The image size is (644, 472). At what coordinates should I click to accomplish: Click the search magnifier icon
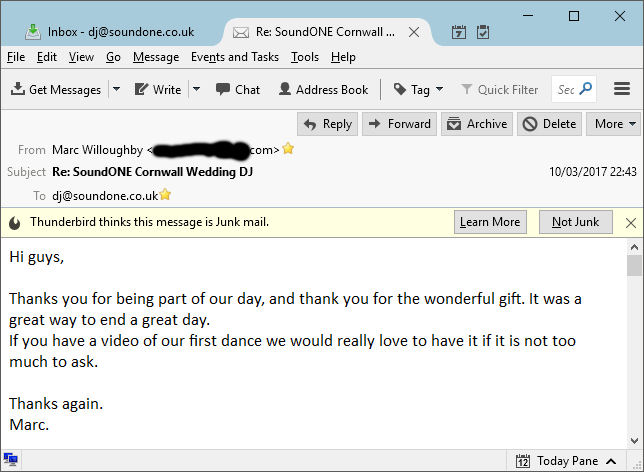point(585,88)
